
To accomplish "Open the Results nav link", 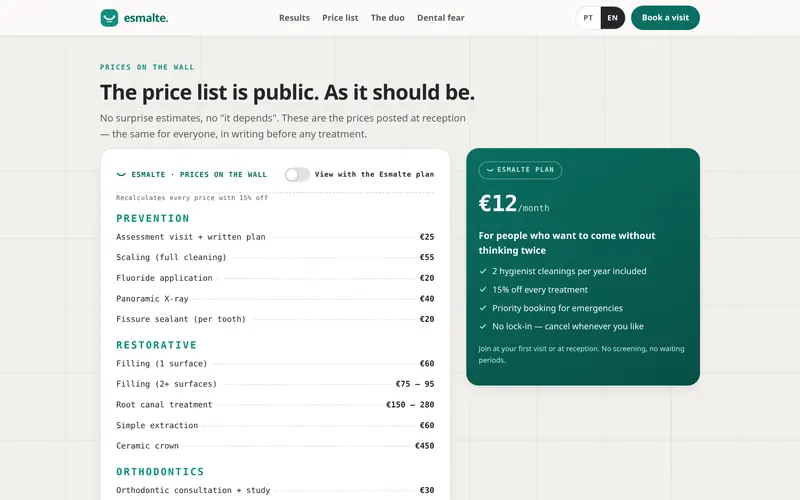I will pyautogui.click(x=294, y=18).
